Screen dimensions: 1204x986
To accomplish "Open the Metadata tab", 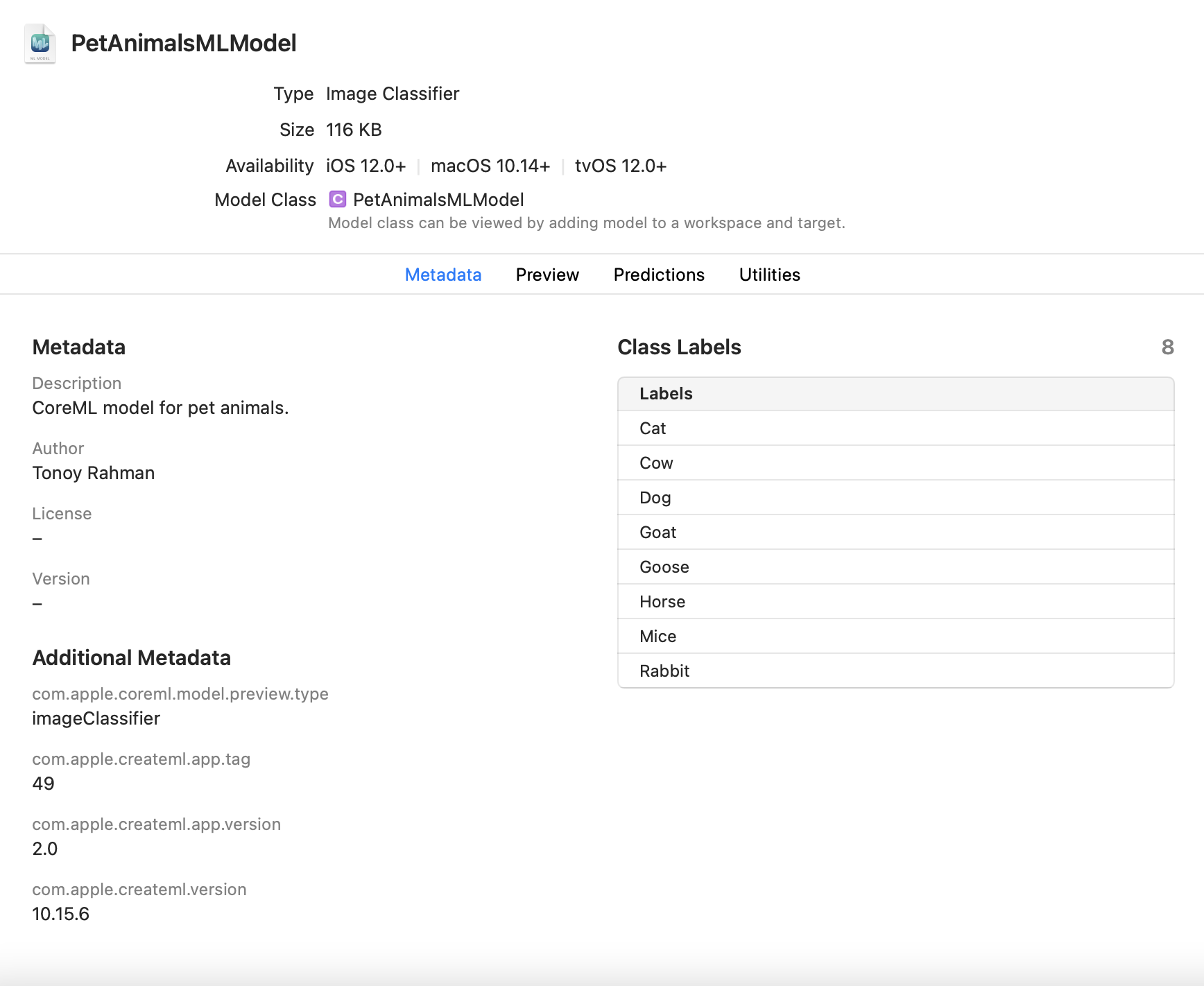I will pyautogui.click(x=443, y=275).
